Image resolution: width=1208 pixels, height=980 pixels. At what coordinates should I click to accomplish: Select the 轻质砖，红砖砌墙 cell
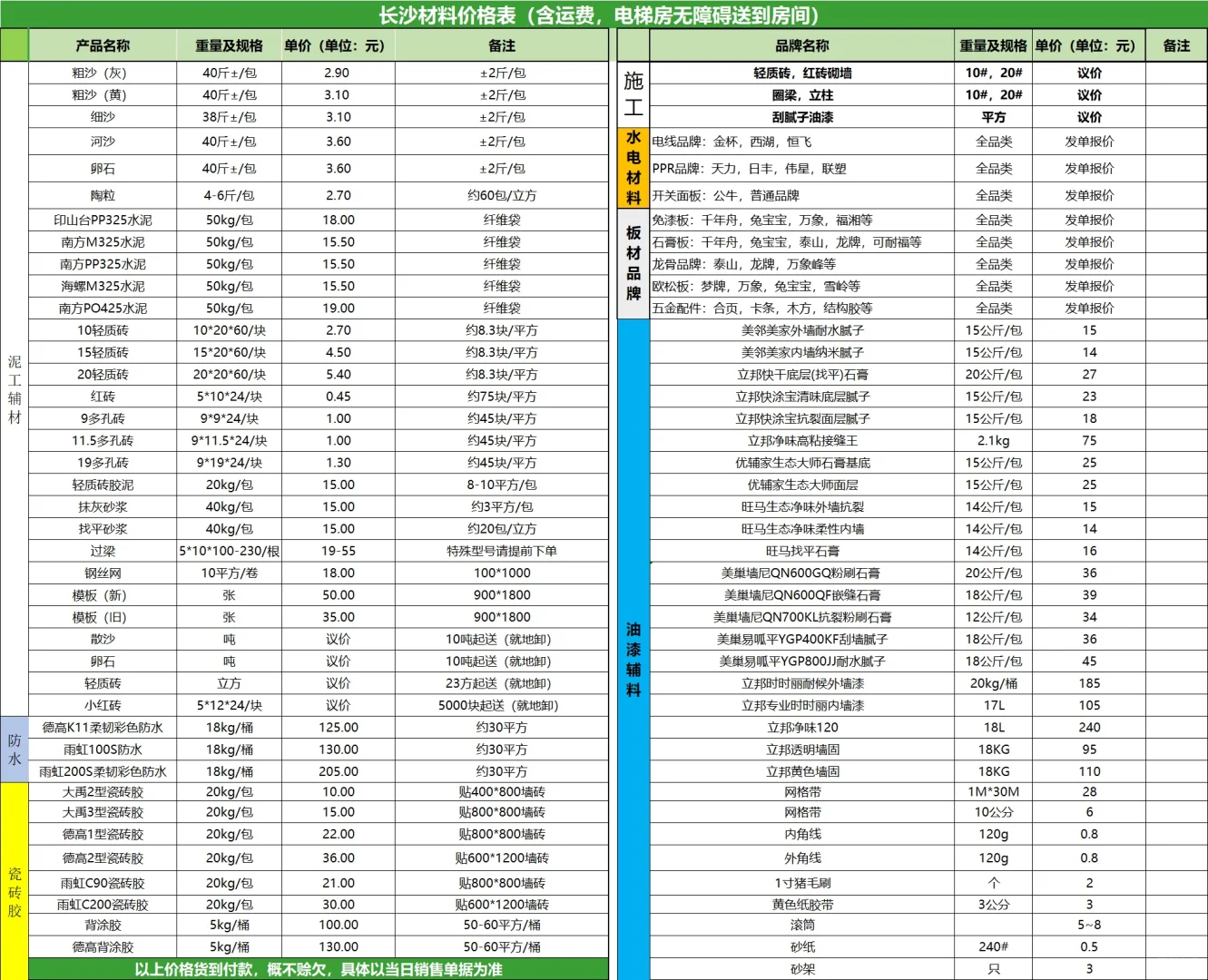(802, 73)
